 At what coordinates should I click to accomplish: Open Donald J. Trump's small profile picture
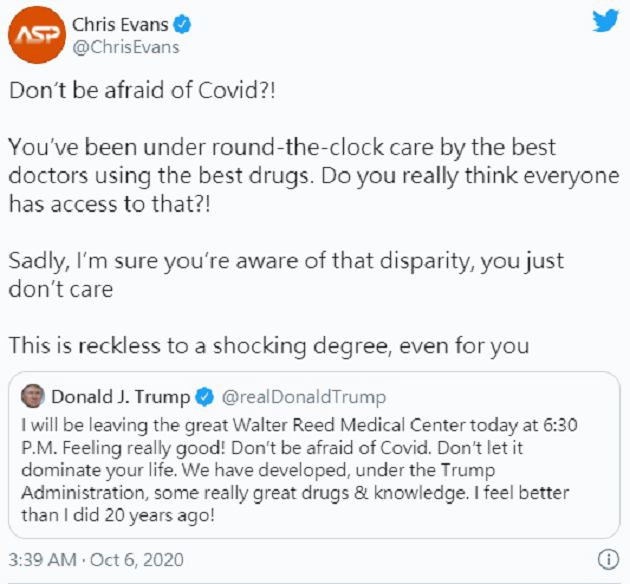(33, 396)
